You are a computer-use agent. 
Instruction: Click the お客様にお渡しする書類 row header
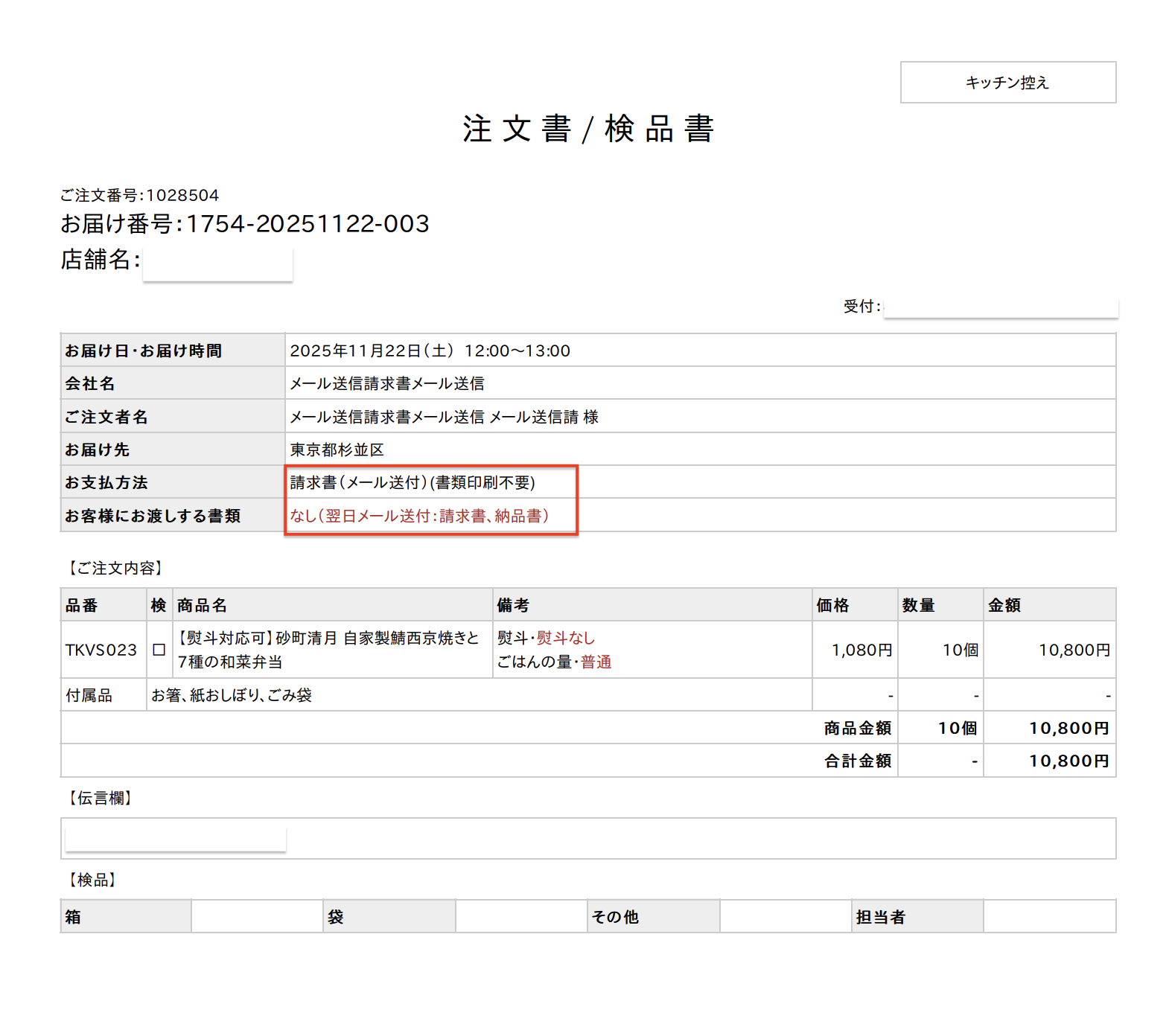coord(173,516)
